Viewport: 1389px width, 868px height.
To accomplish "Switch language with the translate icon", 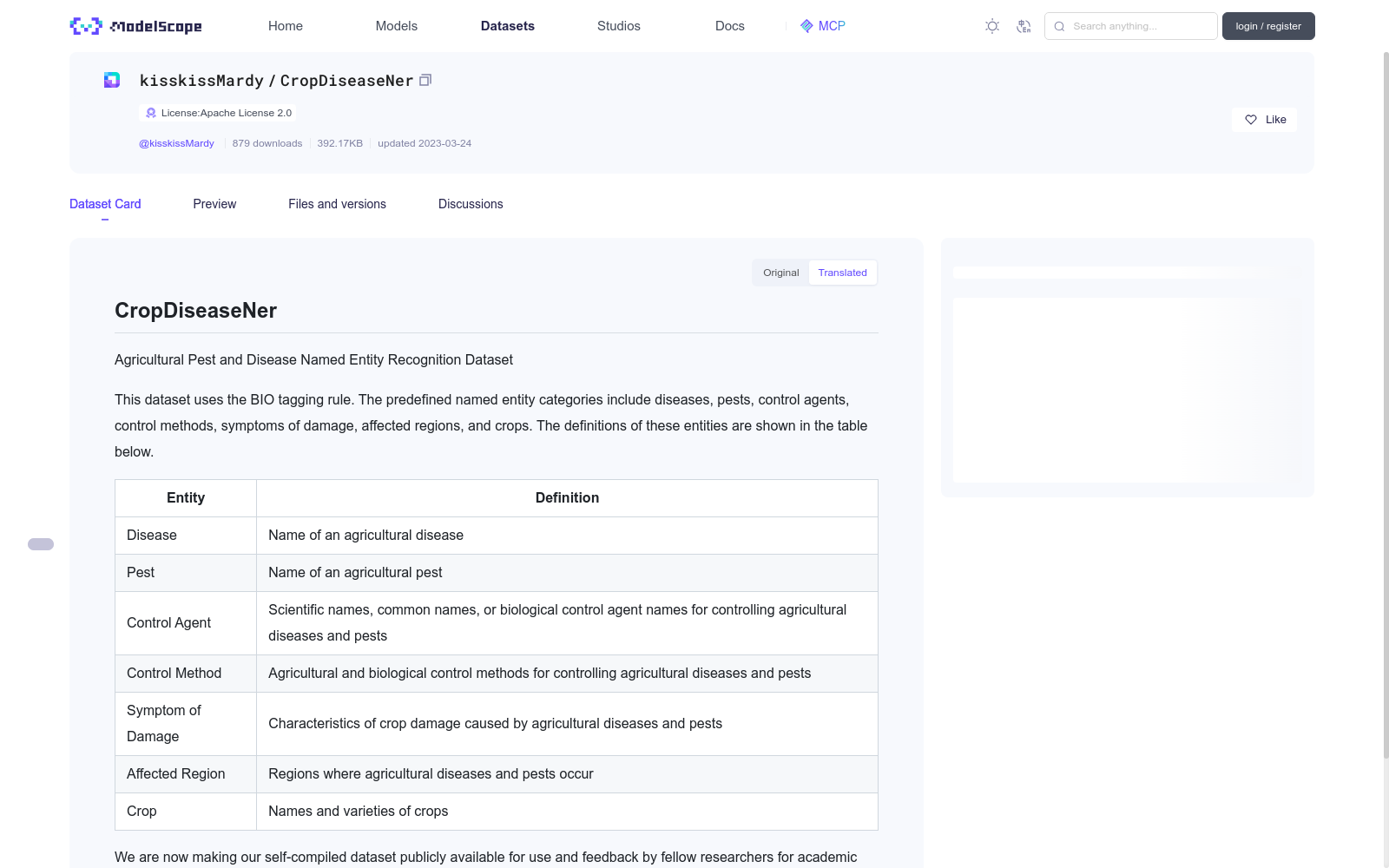I will point(1024,26).
